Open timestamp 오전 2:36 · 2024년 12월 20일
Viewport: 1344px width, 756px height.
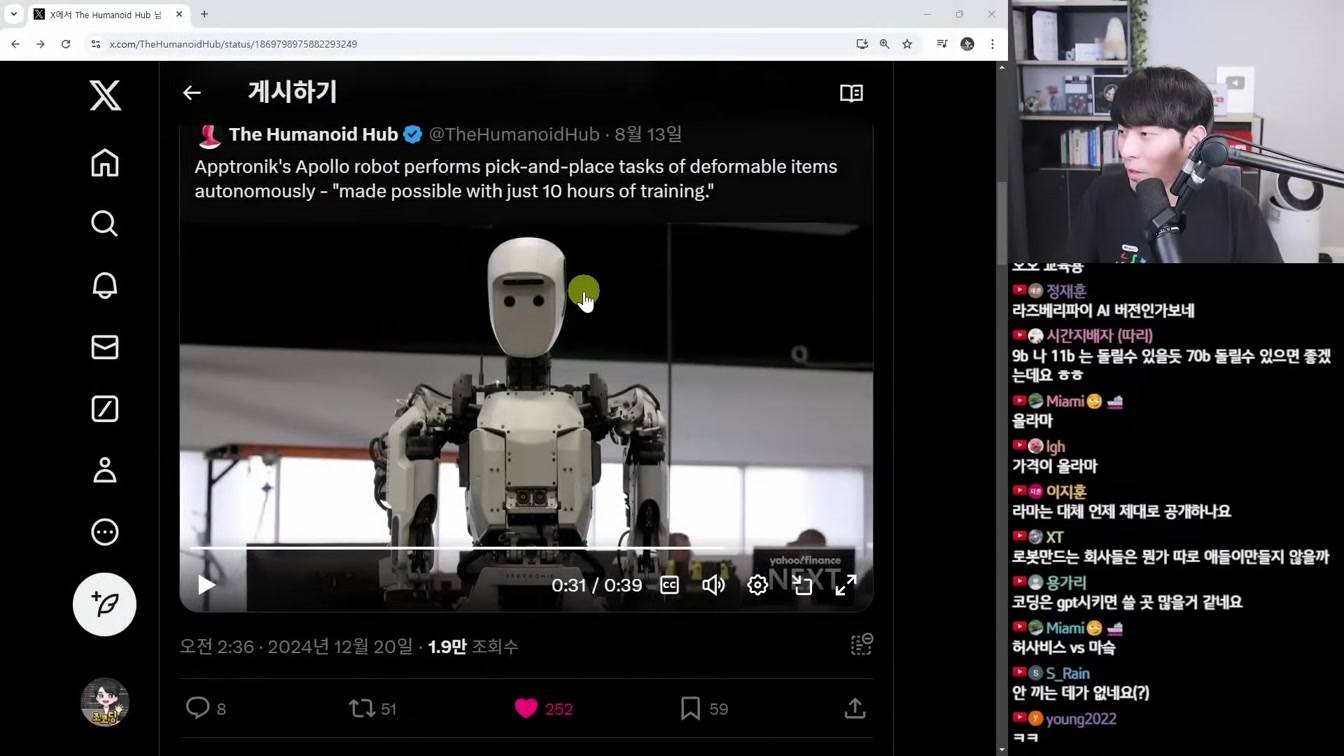(296, 646)
